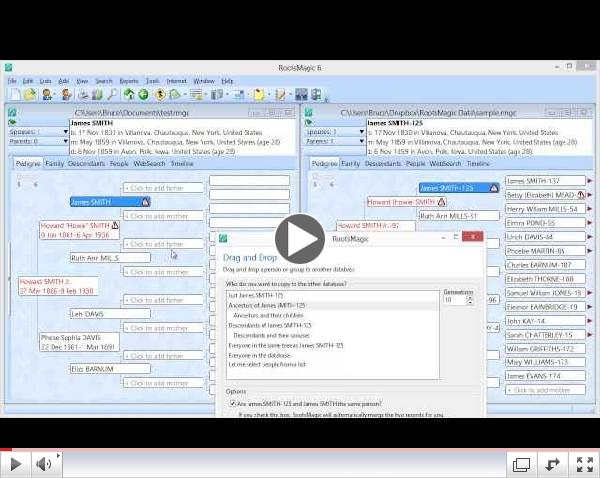
Task: Switch to Timeline tab in sample.rmgc window
Action: [x=478, y=163]
